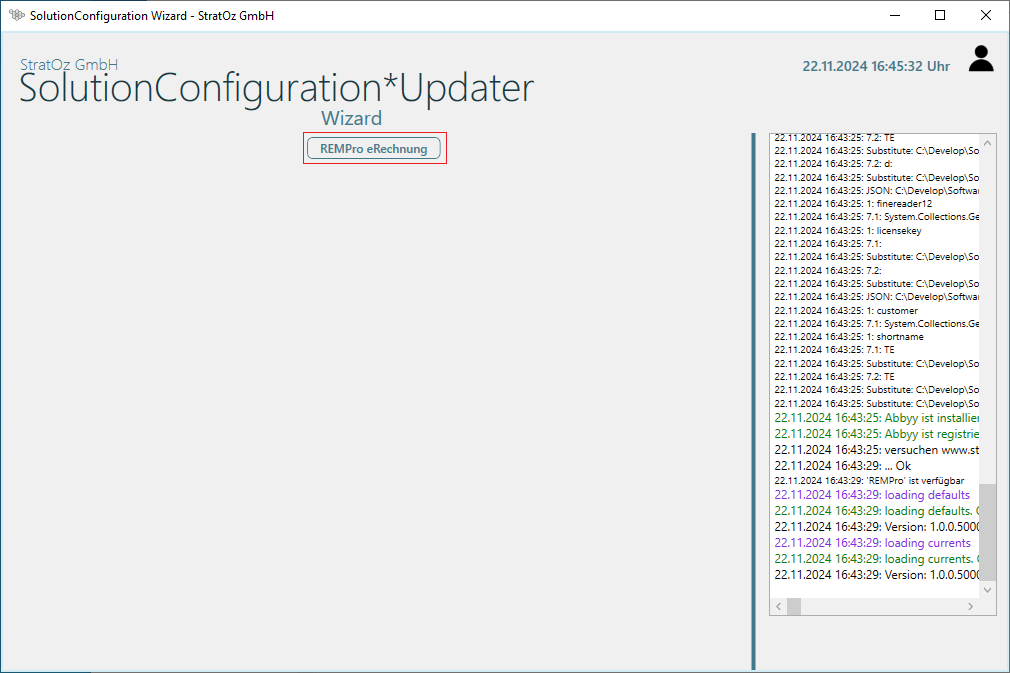Select the "'REMPro' ist verfügbar" log line
1010x673 pixels.
[869, 481]
